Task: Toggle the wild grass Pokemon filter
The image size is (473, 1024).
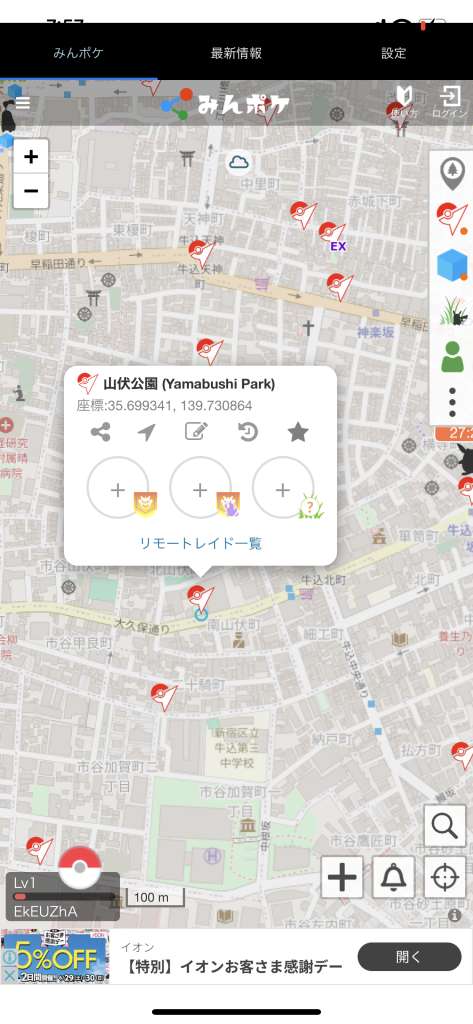Action: pos(452,312)
